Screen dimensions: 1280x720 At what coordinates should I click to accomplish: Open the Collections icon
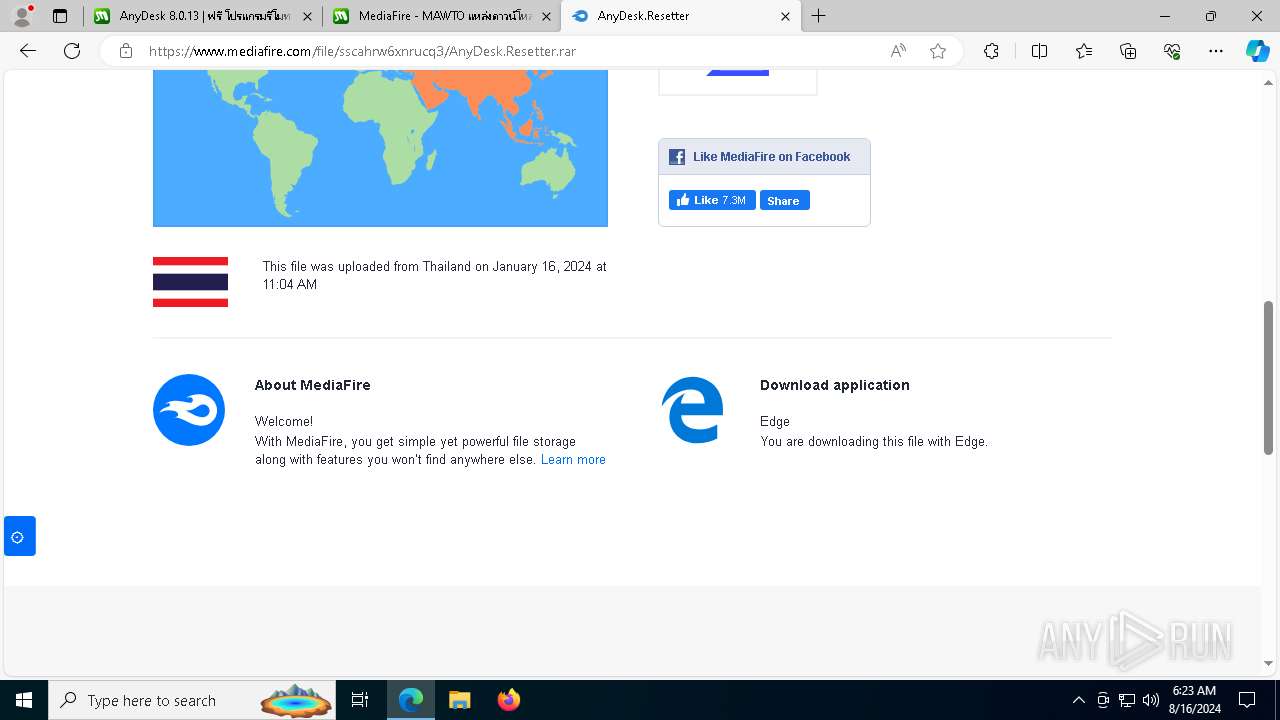(1128, 51)
